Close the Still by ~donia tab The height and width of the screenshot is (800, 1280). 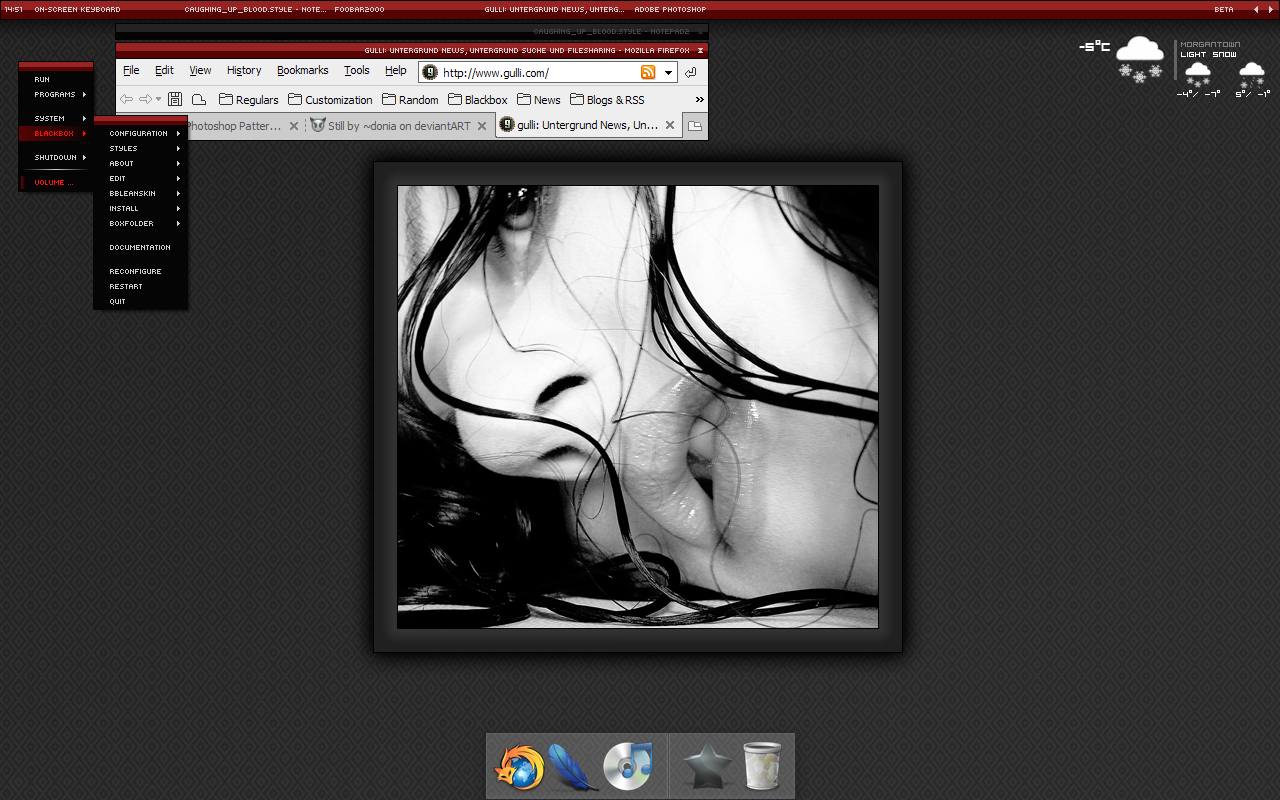point(484,126)
